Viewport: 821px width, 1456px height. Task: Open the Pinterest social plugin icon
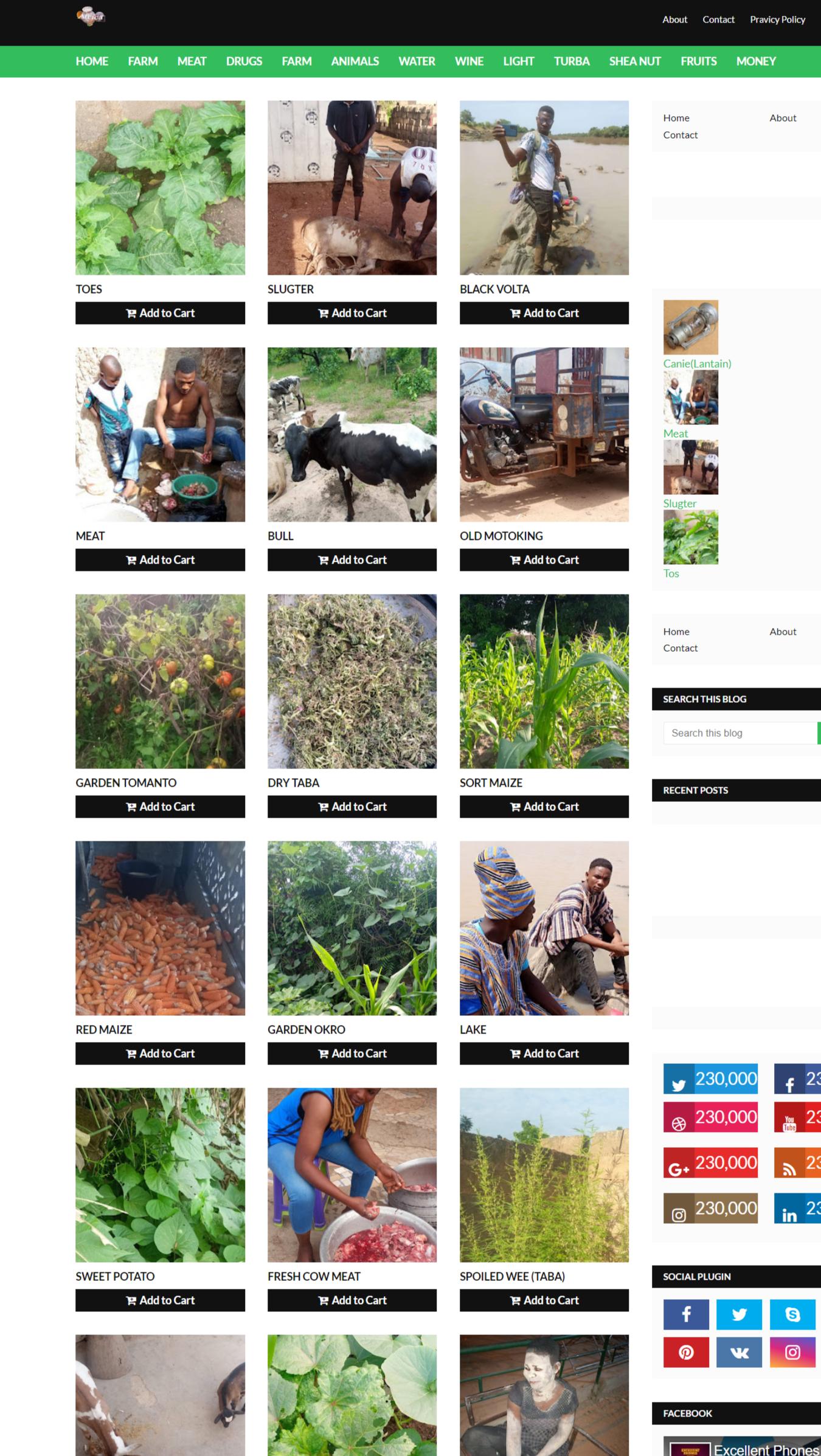pyautogui.click(x=686, y=1352)
